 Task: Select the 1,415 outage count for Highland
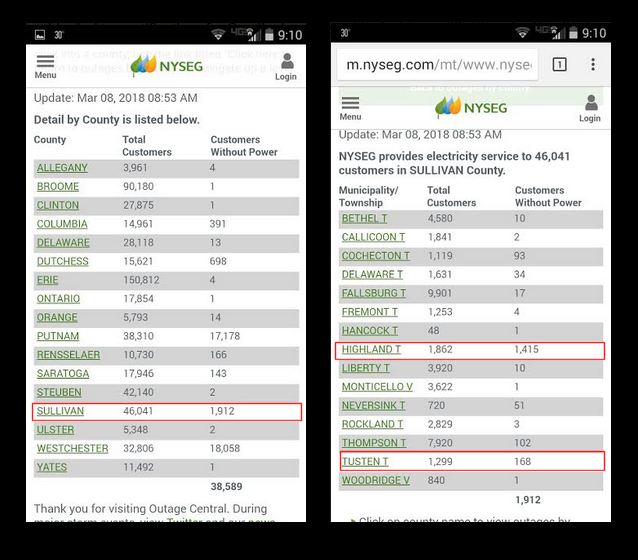pyautogui.click(x=526, y=350)
